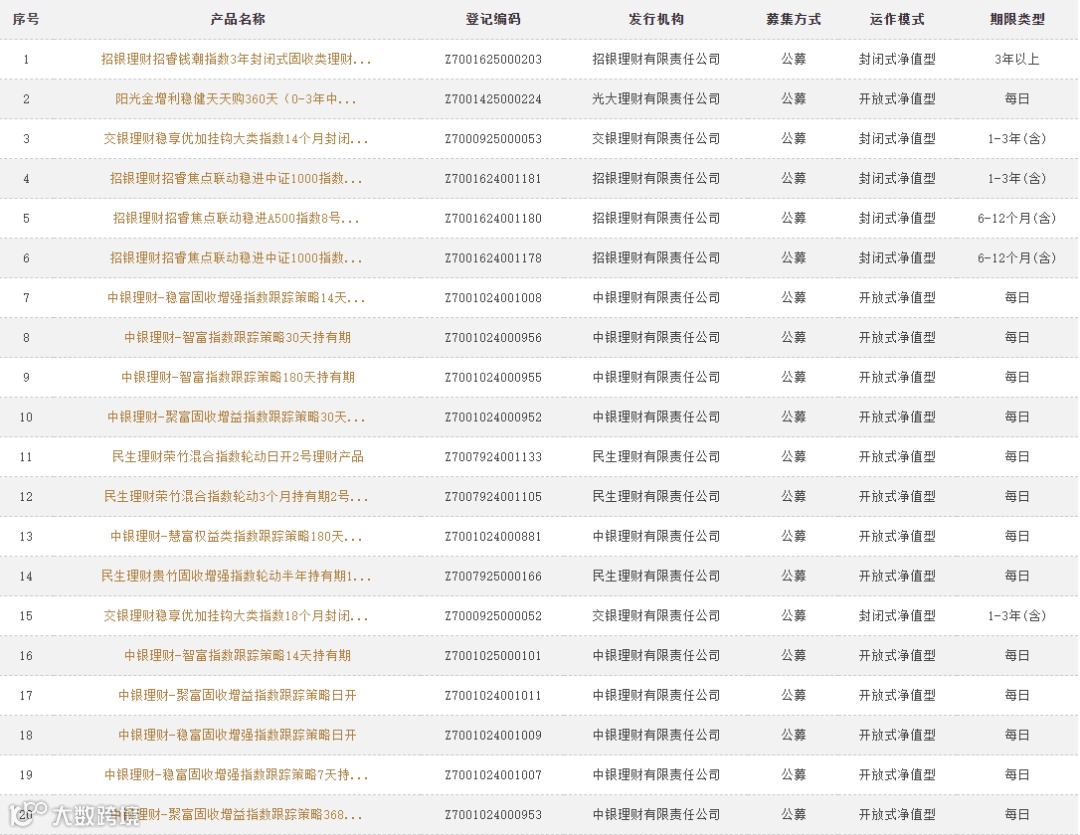This screenshot has width=1080, height=835.
Task: Click 1-3年(含) term in row 15
Action: pos(1017,616)
